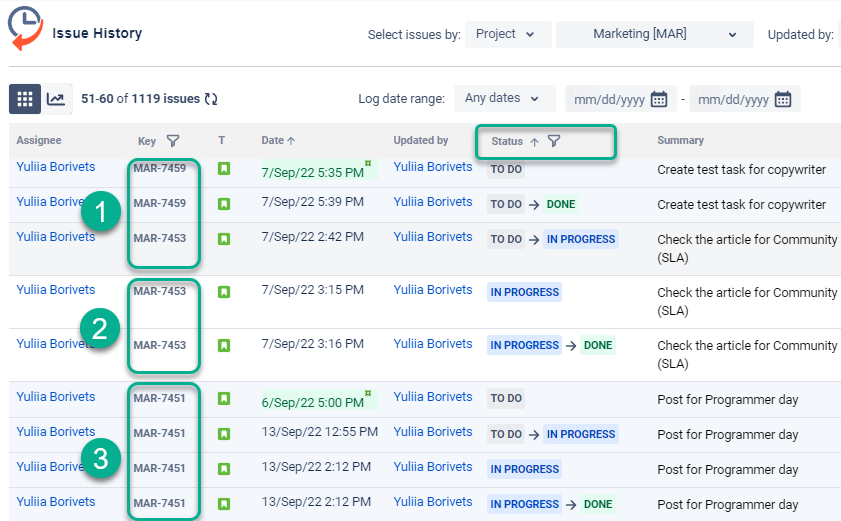841x521 pixels.
Task: Switch to chart graph view
Action: pyautogui.click(x=56, y=99)
